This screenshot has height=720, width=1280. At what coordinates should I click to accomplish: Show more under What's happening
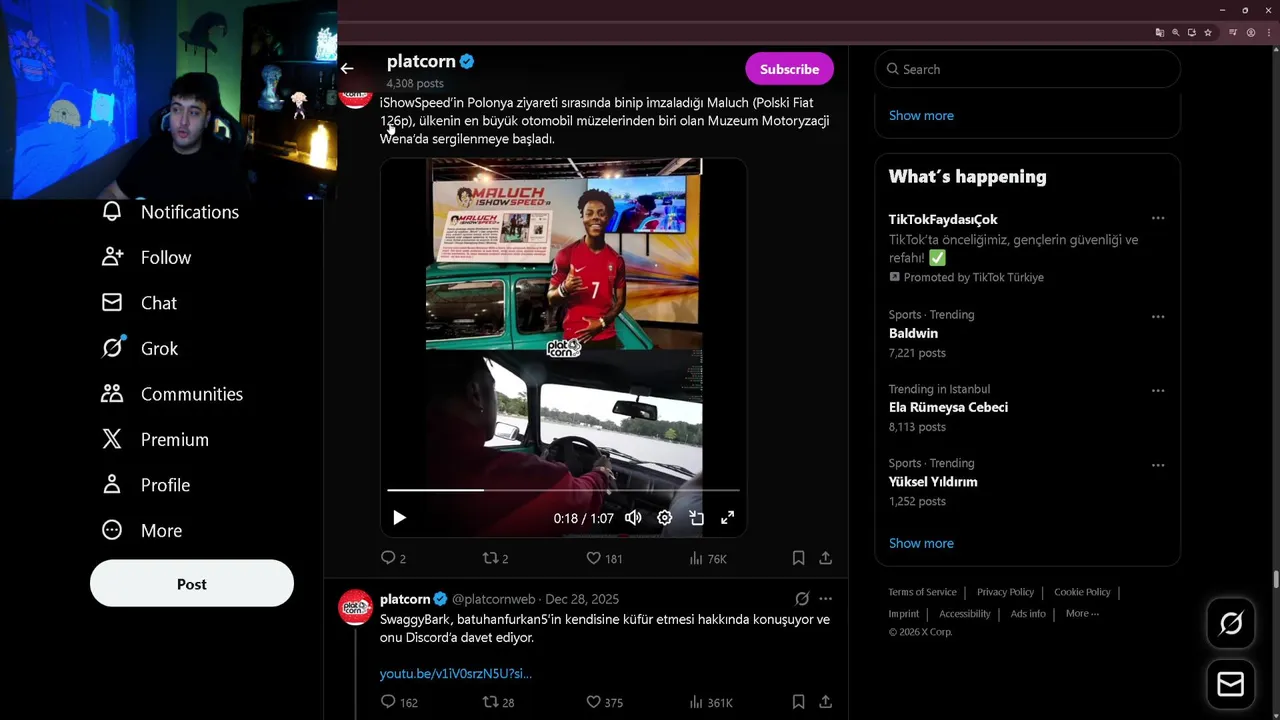tap(921, 543)
